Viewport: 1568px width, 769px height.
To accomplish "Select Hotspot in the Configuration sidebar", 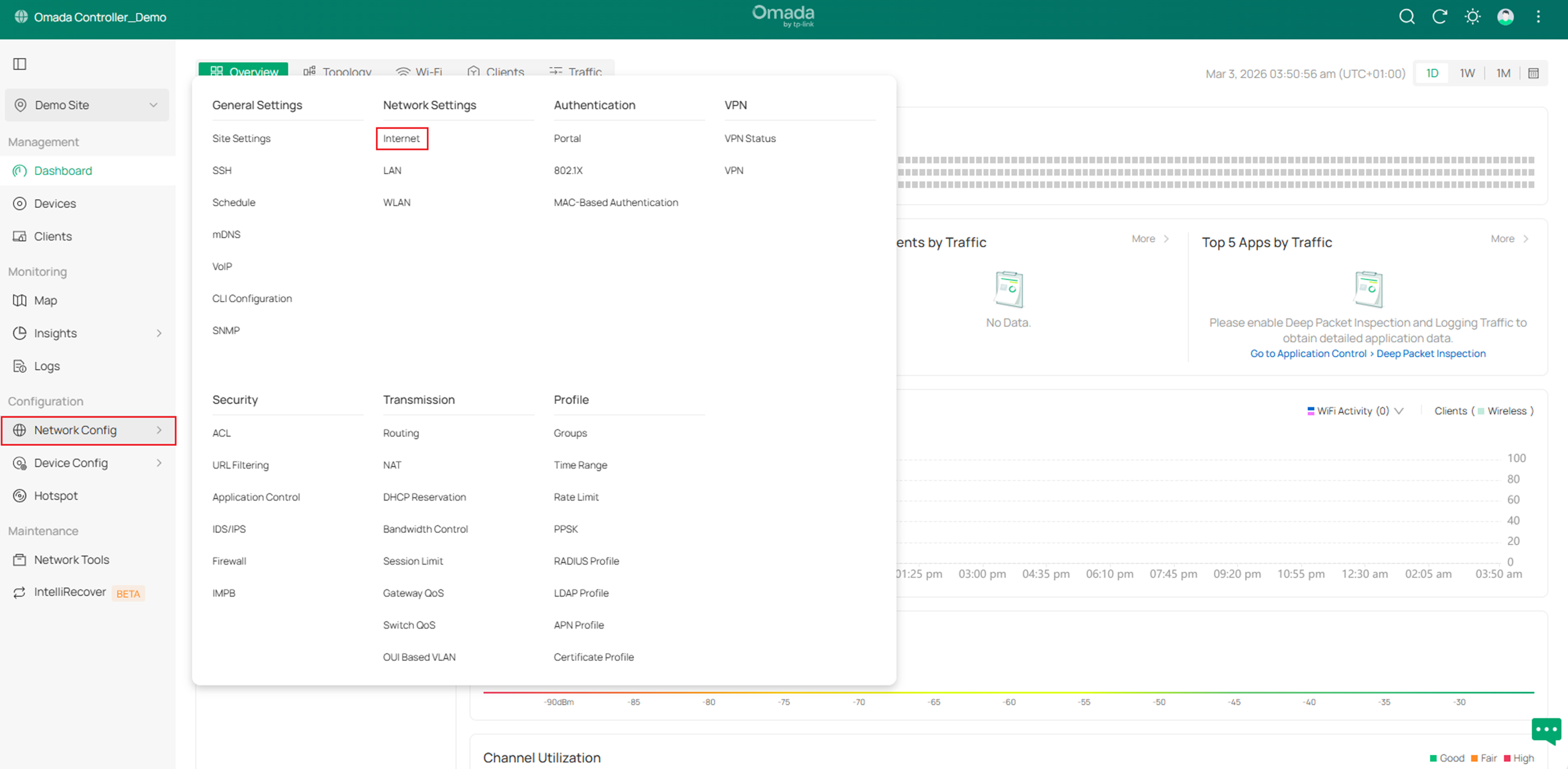I will (55, 495).
